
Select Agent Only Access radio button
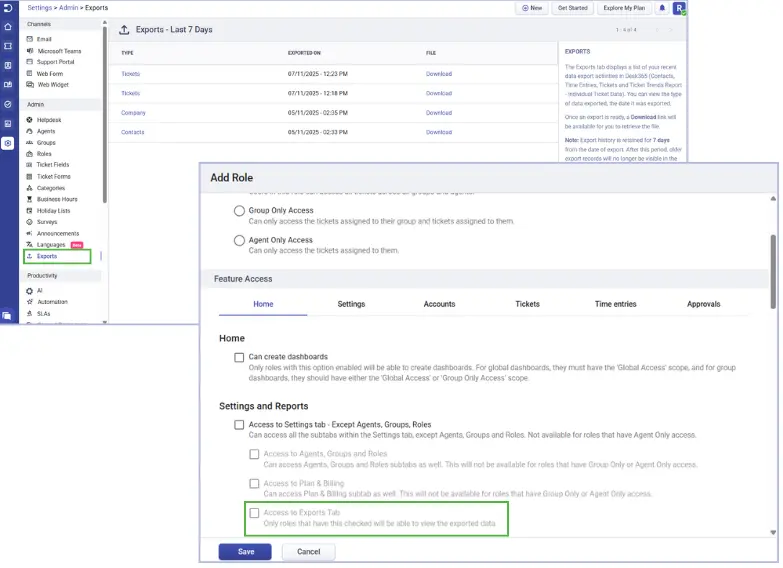click(x=239, y=241)
